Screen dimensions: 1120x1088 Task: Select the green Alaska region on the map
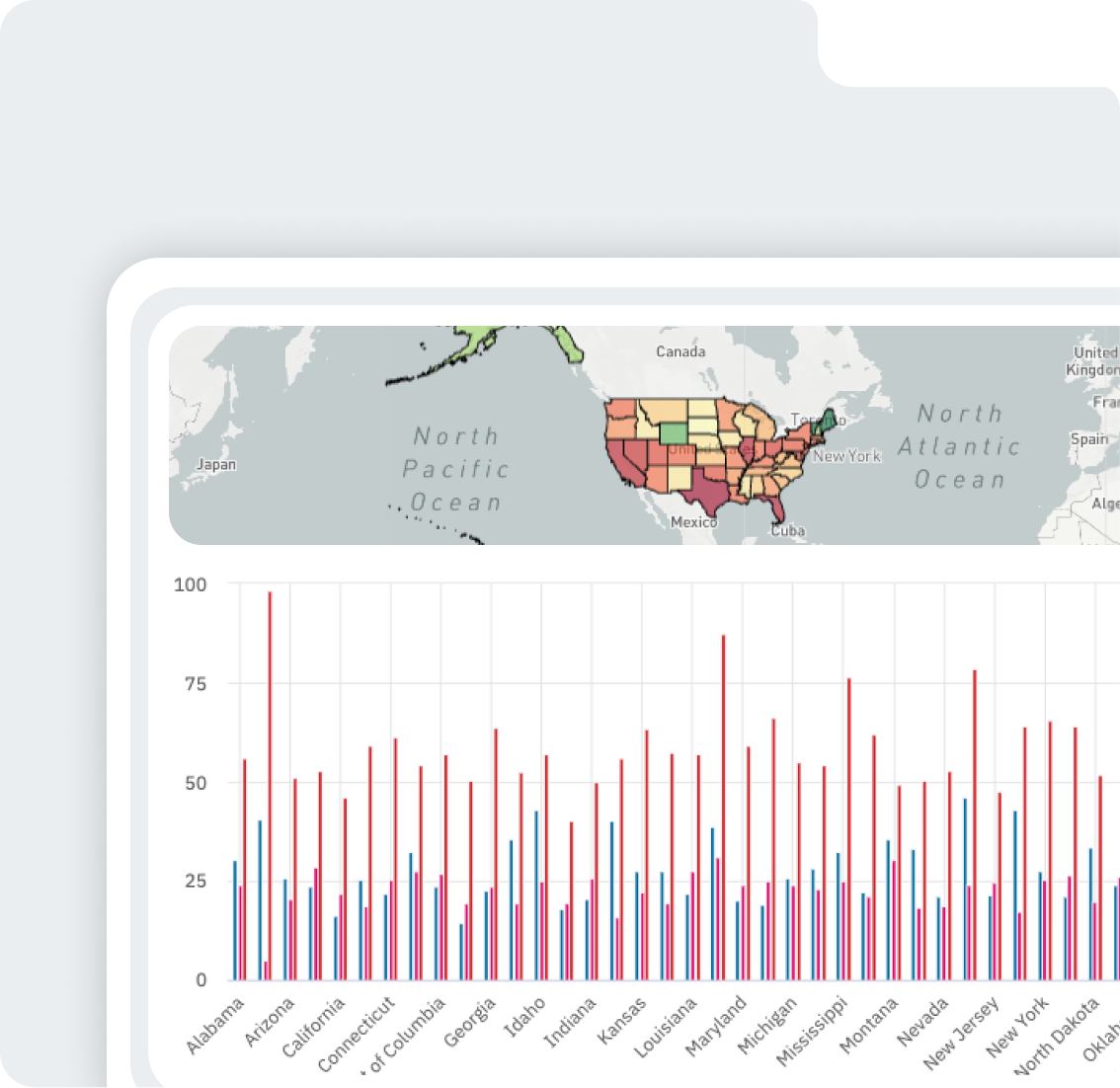click(477, 339)
